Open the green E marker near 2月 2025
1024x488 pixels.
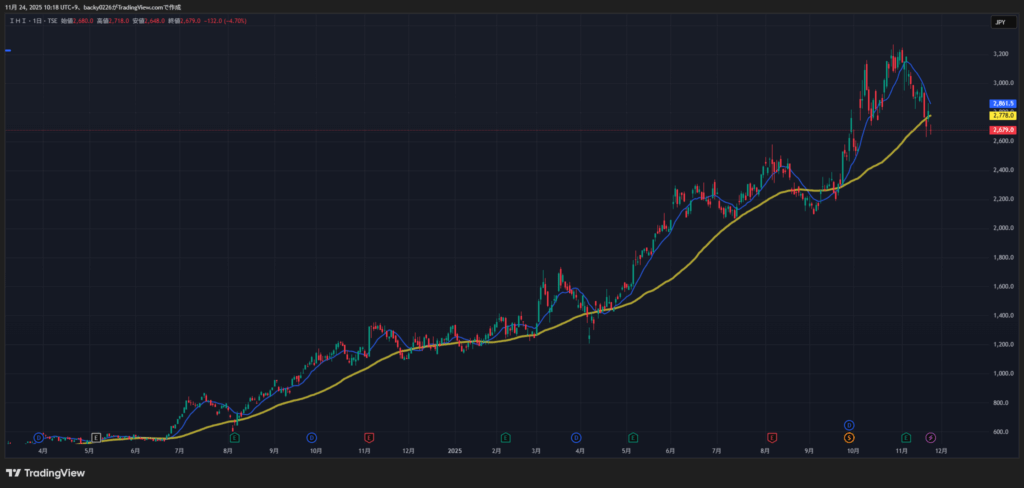506,437
